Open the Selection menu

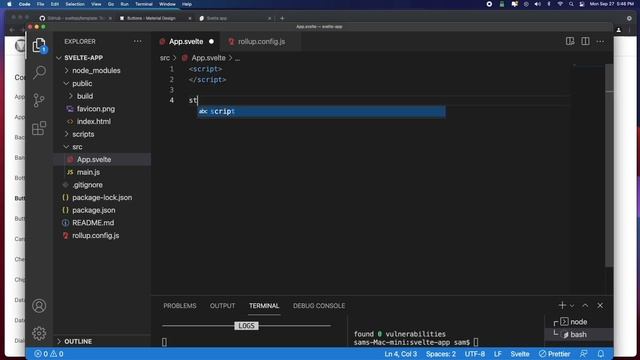pyautogui.click(x=75, y=4)
